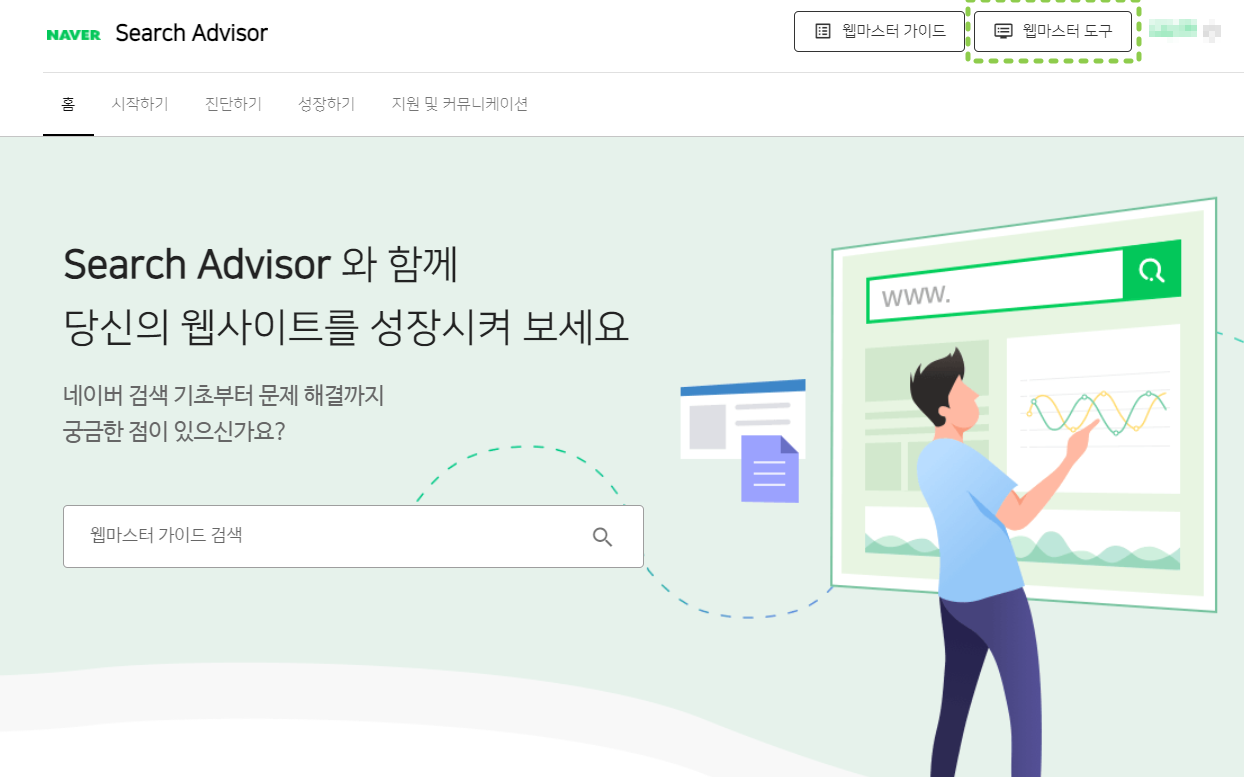Go to the 진단하기 tab
This screenshot has width=1244, height=777.
click(x=233, y=104)
